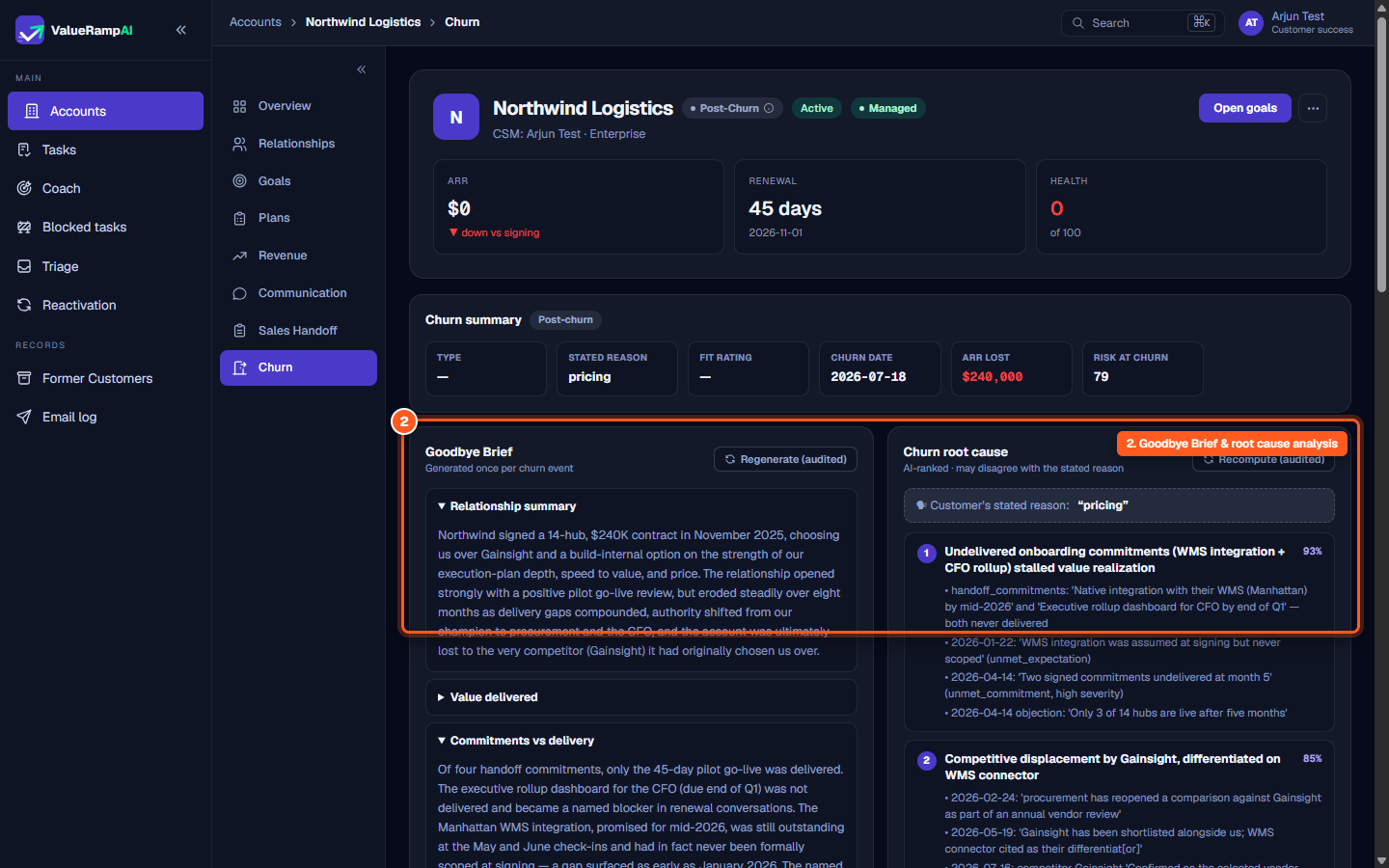Screen dimensions: 1389x868
Task: Open the Email log
Action: pyautogui.click(x=105, y=417)
